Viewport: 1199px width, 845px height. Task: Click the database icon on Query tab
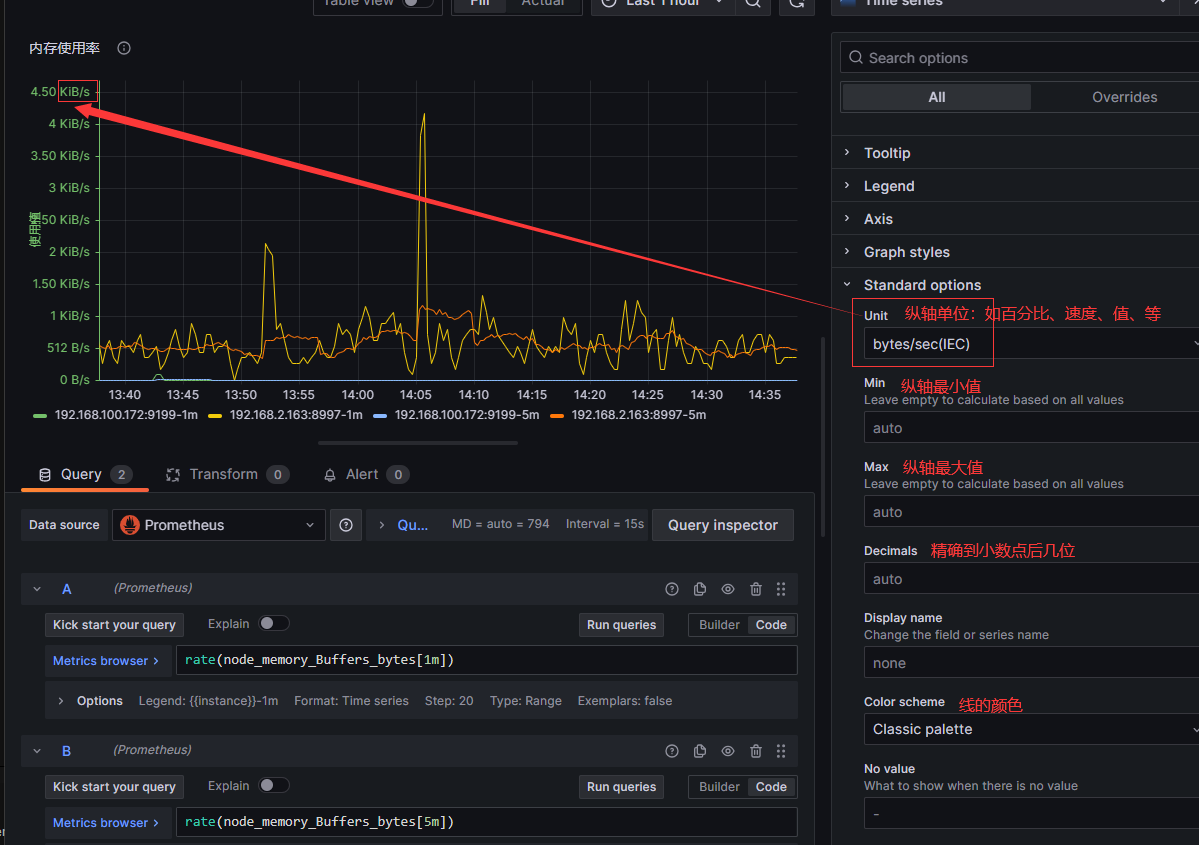click(45, 475)
